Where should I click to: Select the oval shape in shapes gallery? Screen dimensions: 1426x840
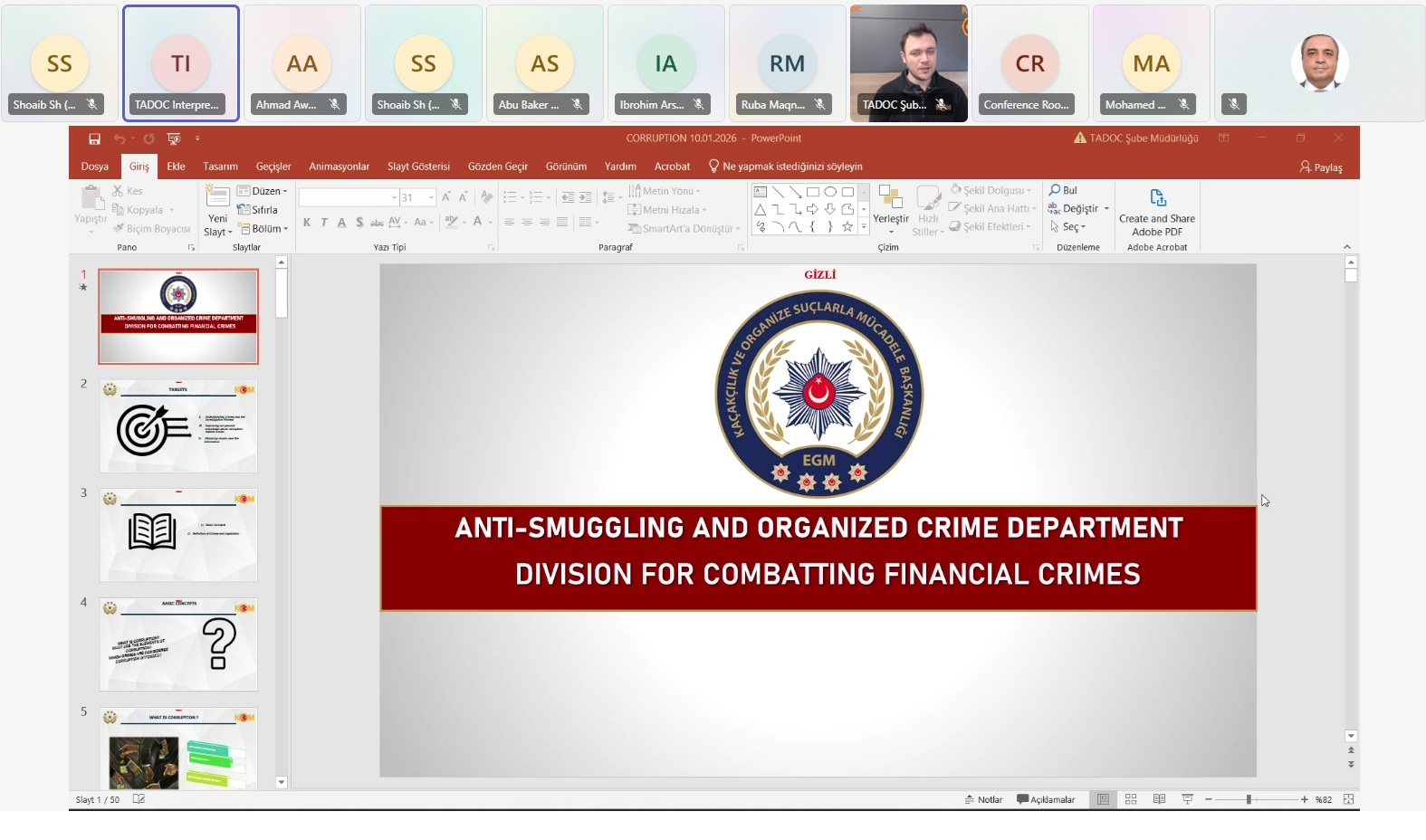coord(830,192)
